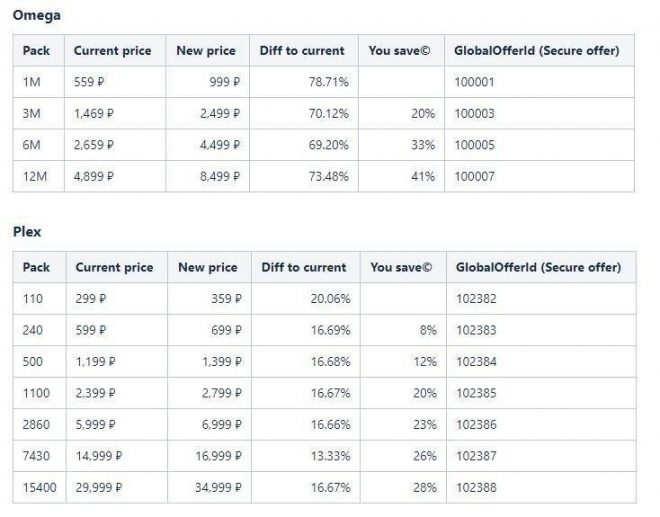The width and height of the screenshot is (660, 517).
Task: Select GlobalOfferId 102383 cell
Action: coord(541,330)
